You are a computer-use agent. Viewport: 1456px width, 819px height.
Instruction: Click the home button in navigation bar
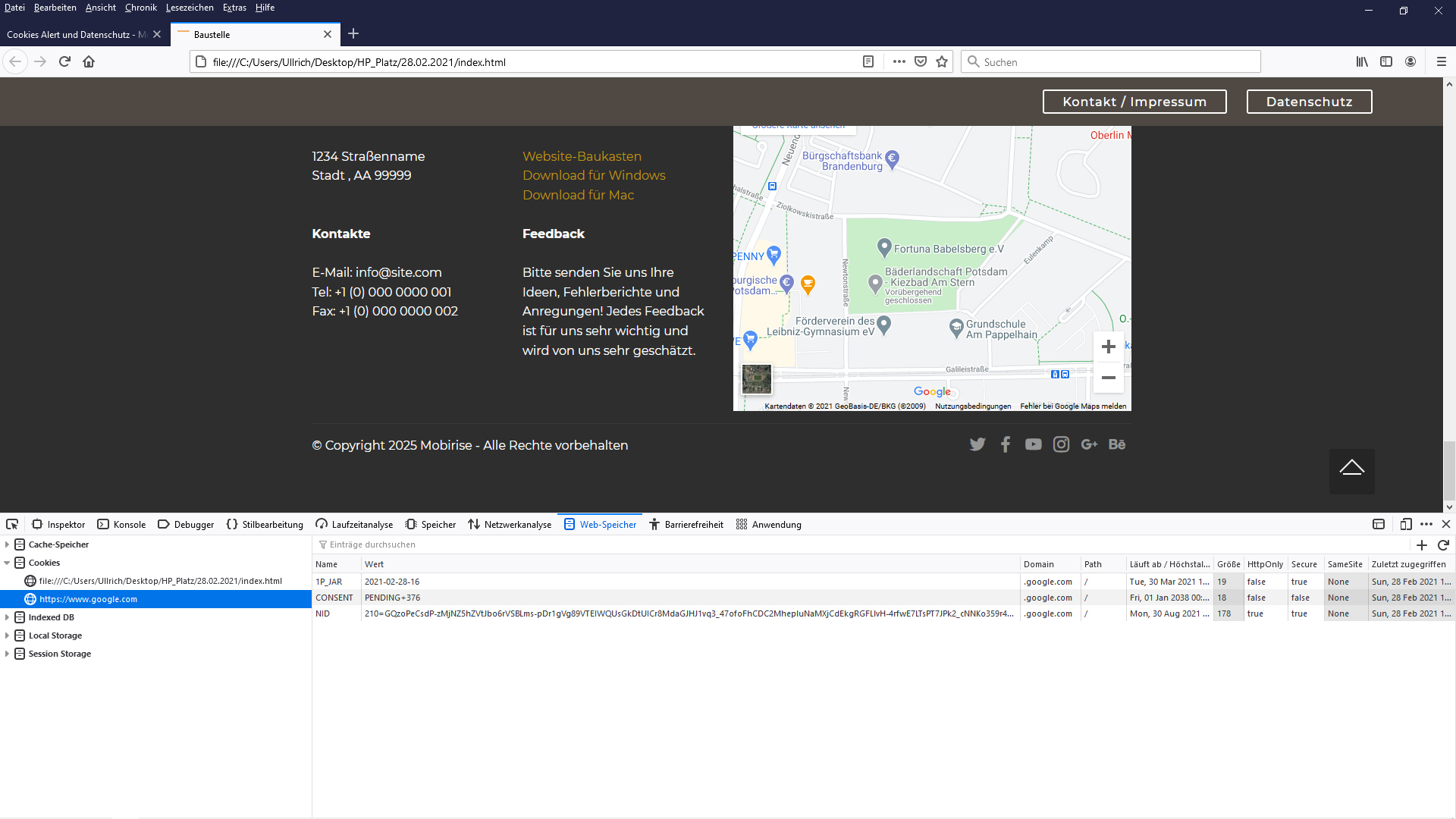(89, 62)
